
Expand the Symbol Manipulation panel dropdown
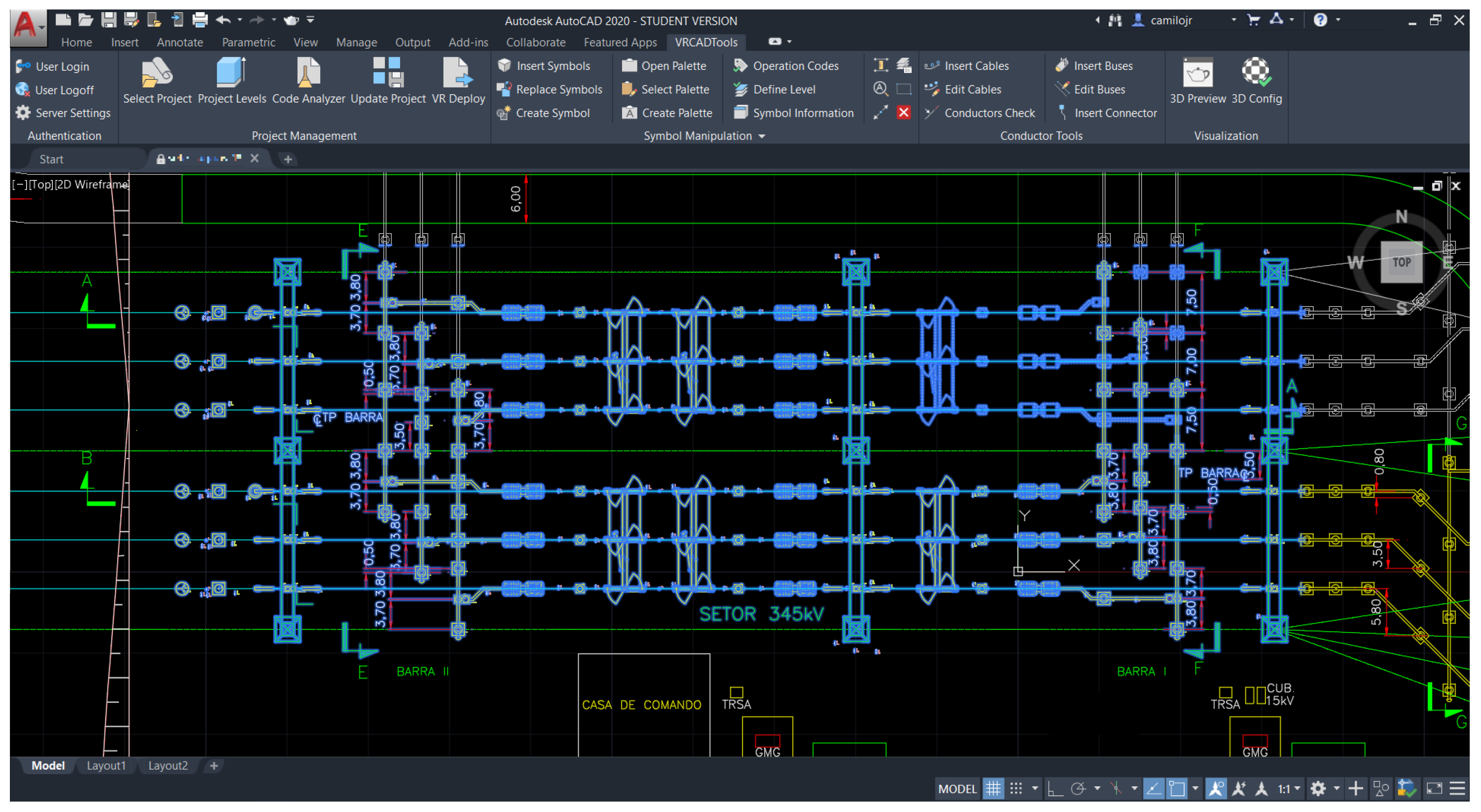(762, 136)
